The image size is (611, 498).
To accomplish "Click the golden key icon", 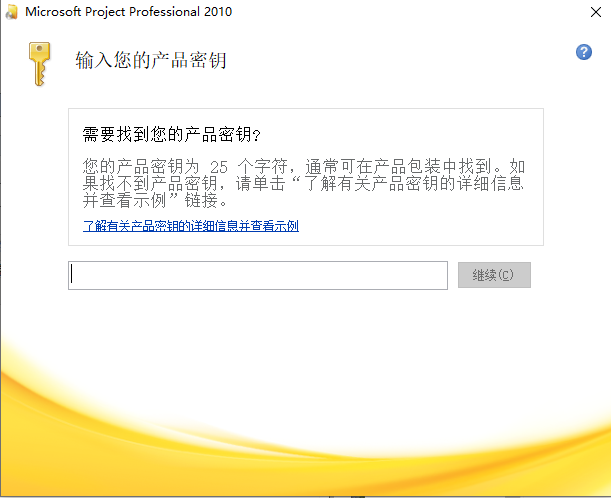I will pos(39,64).
